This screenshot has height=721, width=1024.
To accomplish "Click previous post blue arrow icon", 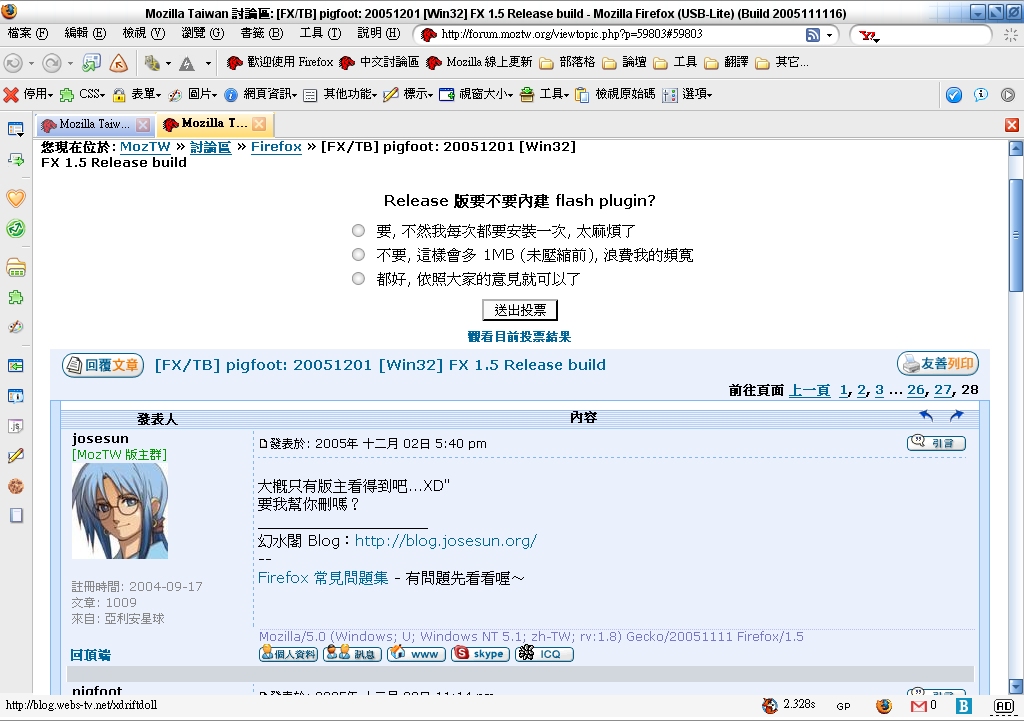I will (x=926, y=415).
